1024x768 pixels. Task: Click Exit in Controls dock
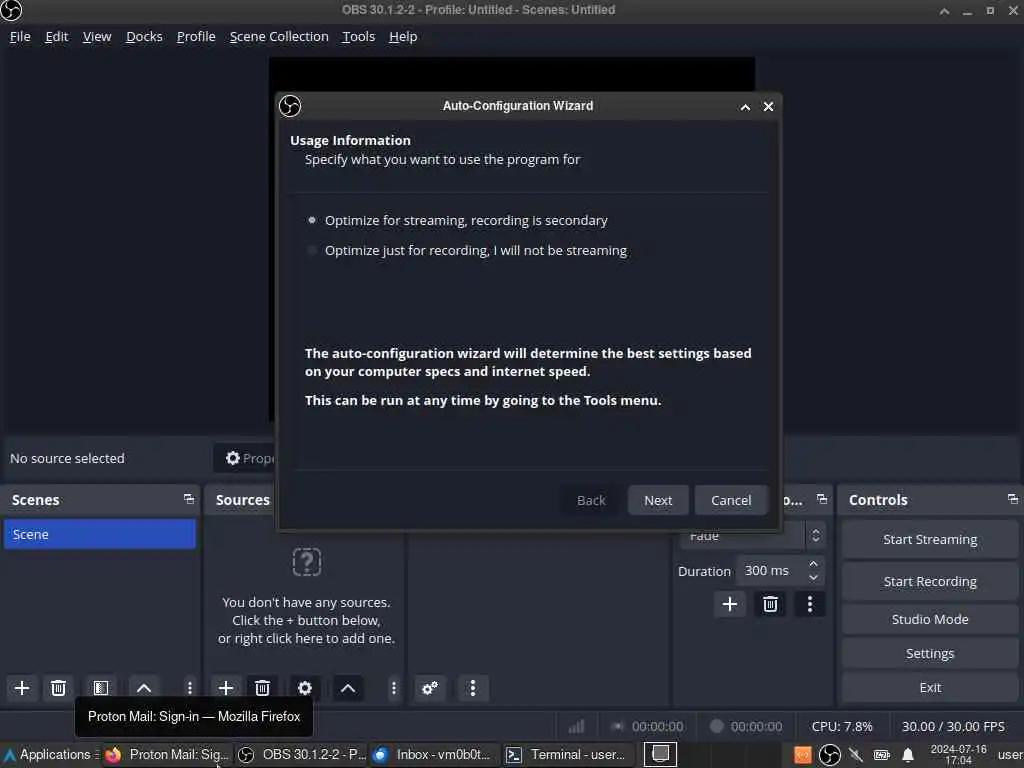click(x=930, y=687)
